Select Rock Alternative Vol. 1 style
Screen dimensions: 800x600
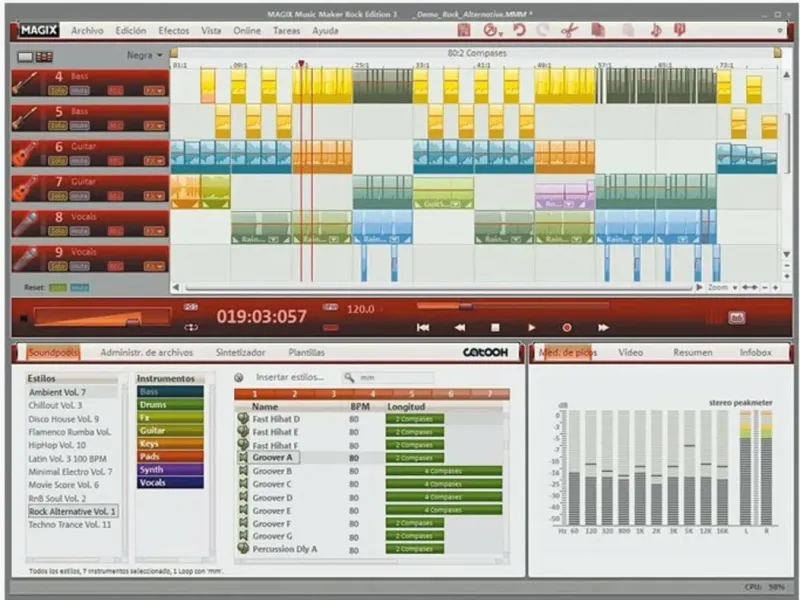pyautogui.click(x=73, y=511)
